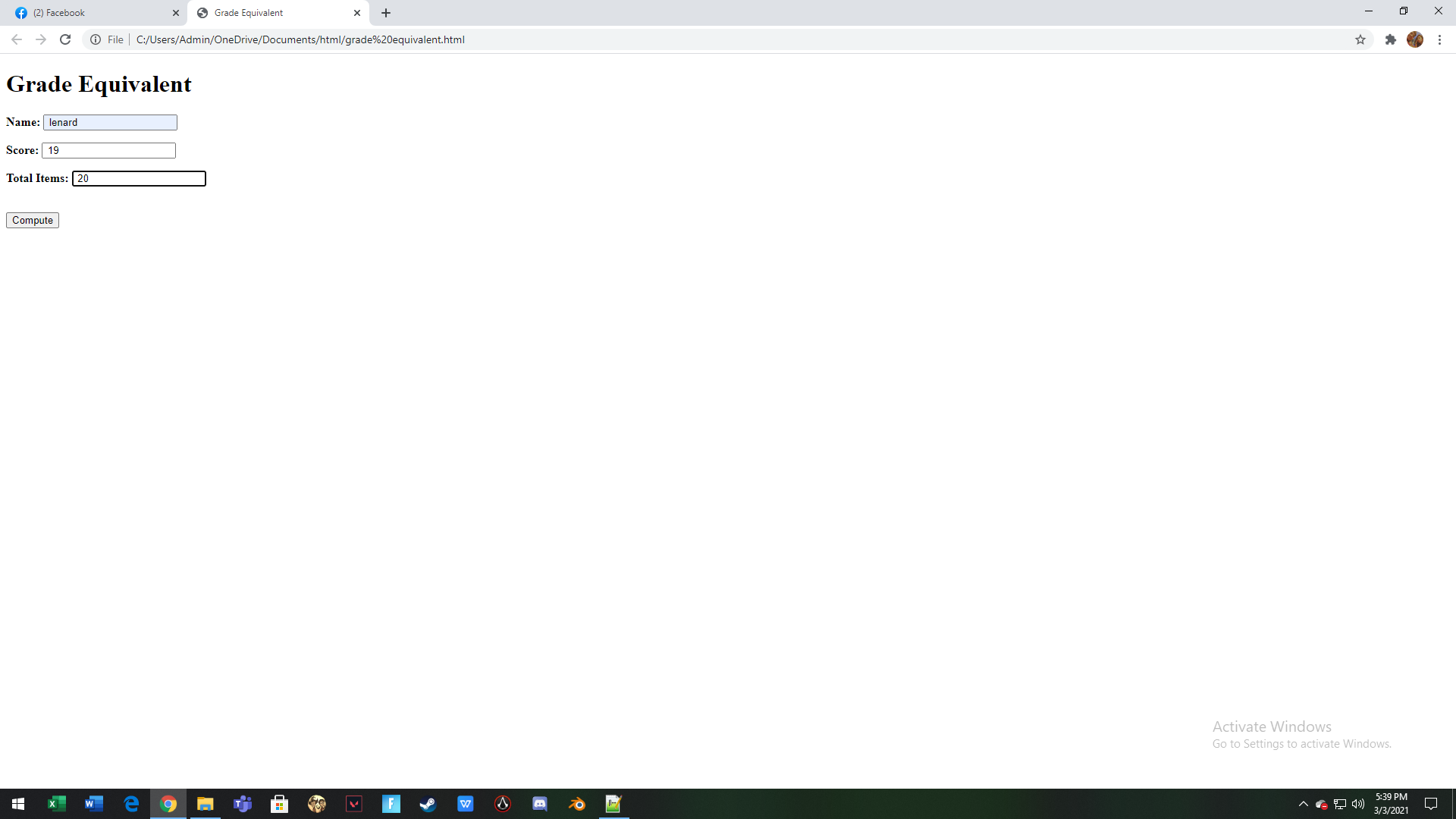Open Microsoft Teams from taskbar
This screenshot has width=1456, height=819.
pyautogui.click(x=243, y=804)
